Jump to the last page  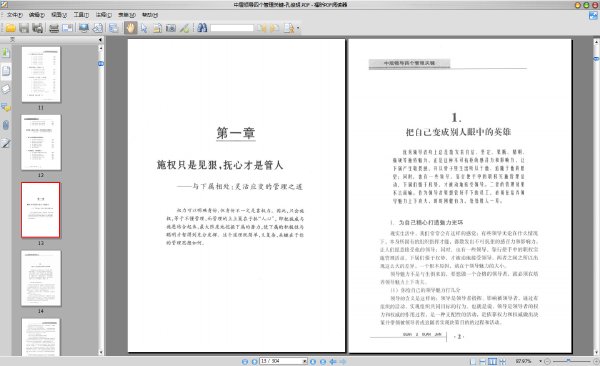point(323,361)
